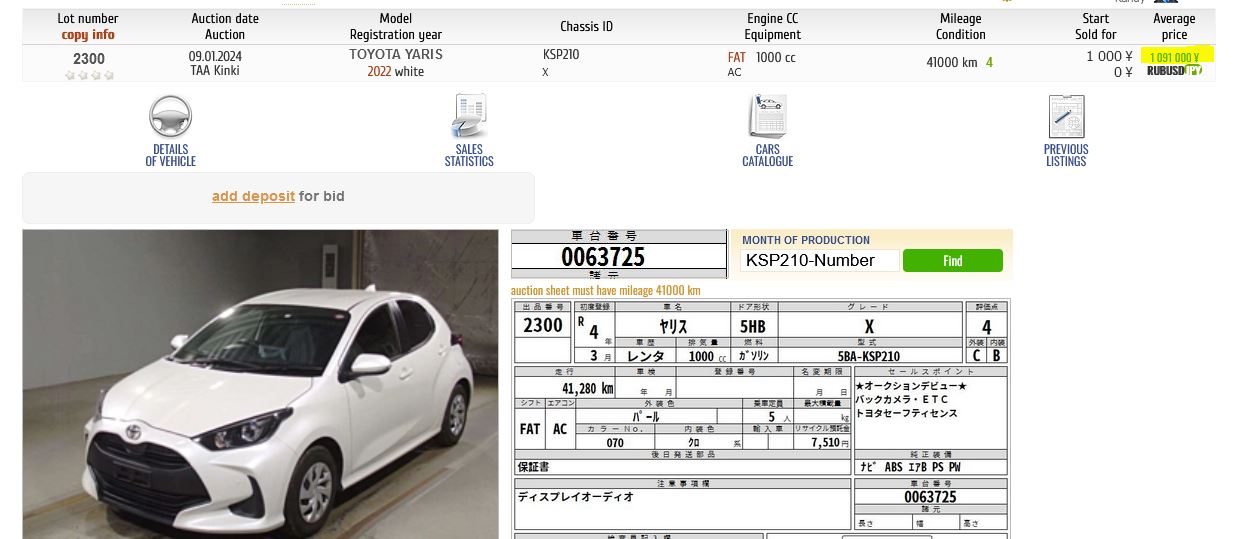Open the auction sheet image

(761, 419)
